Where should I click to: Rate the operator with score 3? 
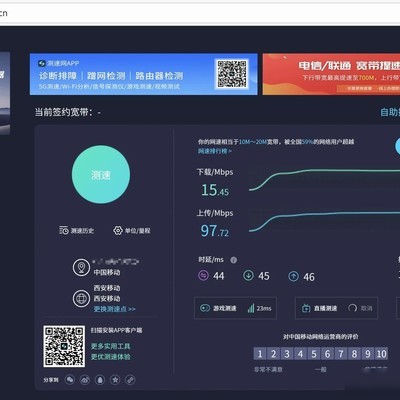click(287, 354)
